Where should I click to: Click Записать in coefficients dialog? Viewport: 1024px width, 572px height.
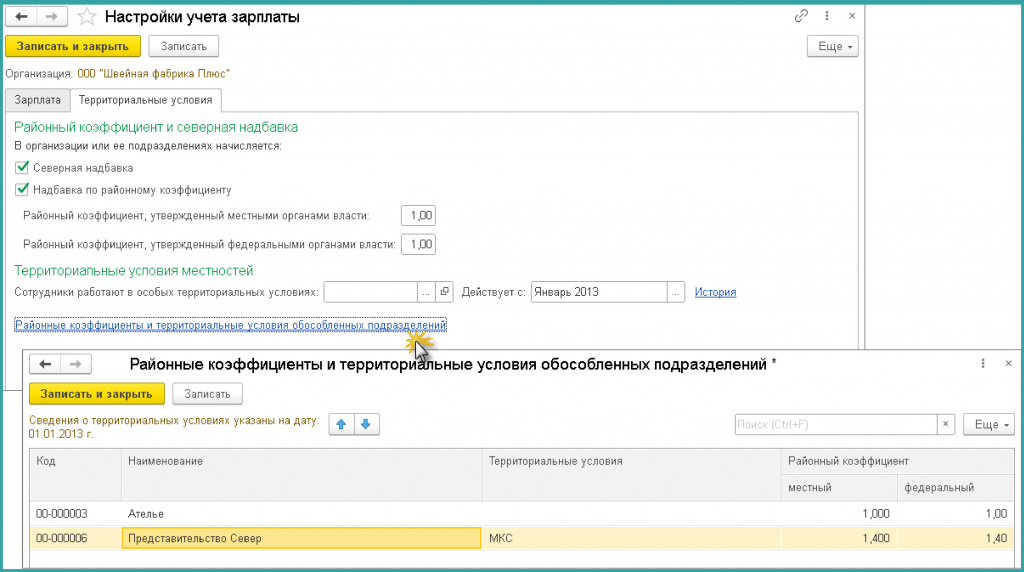tap(207, 394)
